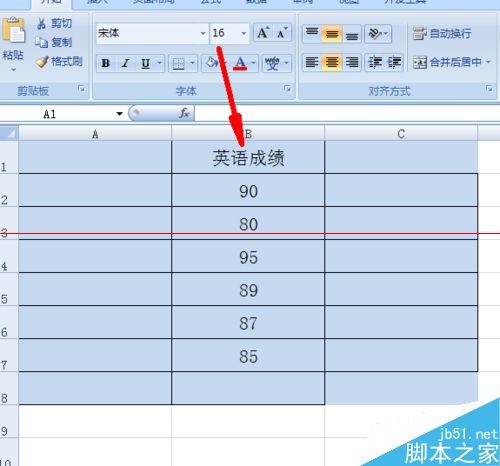Apply cell borders icon

178,63
